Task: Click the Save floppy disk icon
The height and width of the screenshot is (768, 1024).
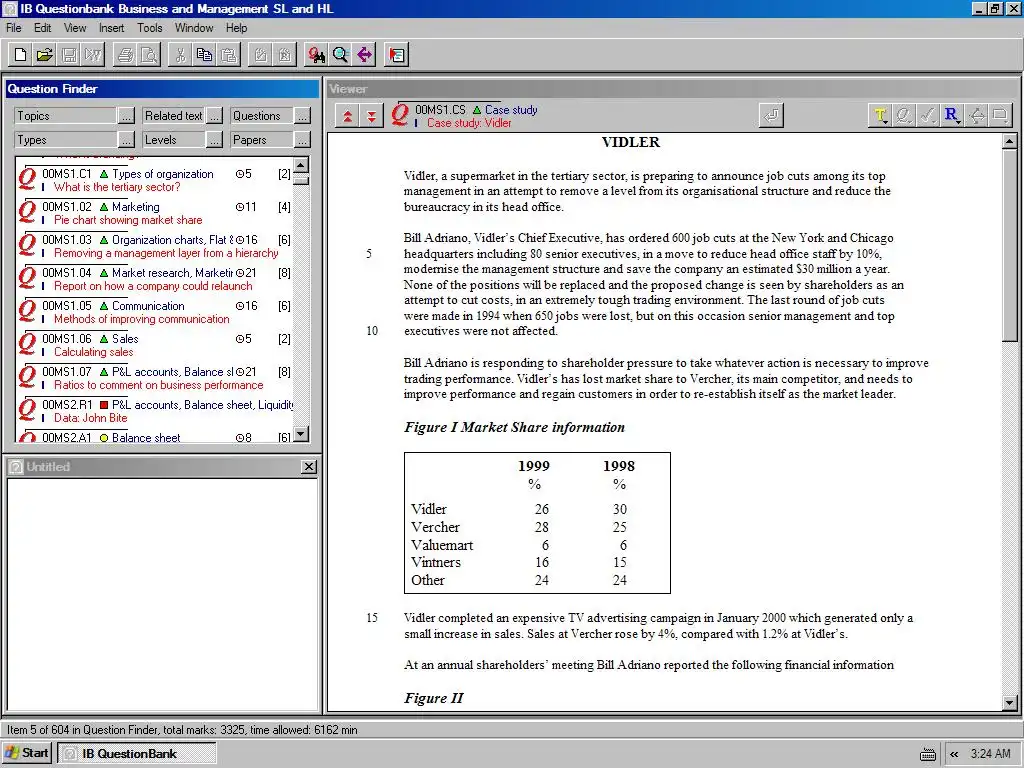Action: click(69, 55)
